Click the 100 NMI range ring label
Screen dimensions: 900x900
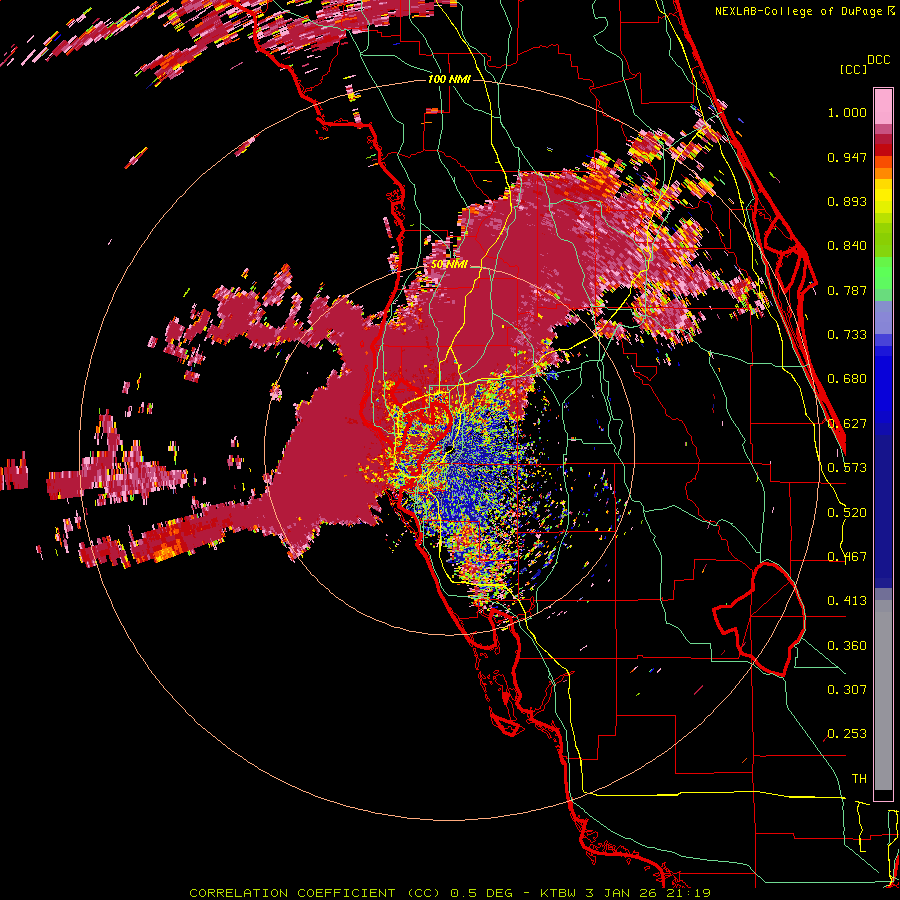pos(449,79)
